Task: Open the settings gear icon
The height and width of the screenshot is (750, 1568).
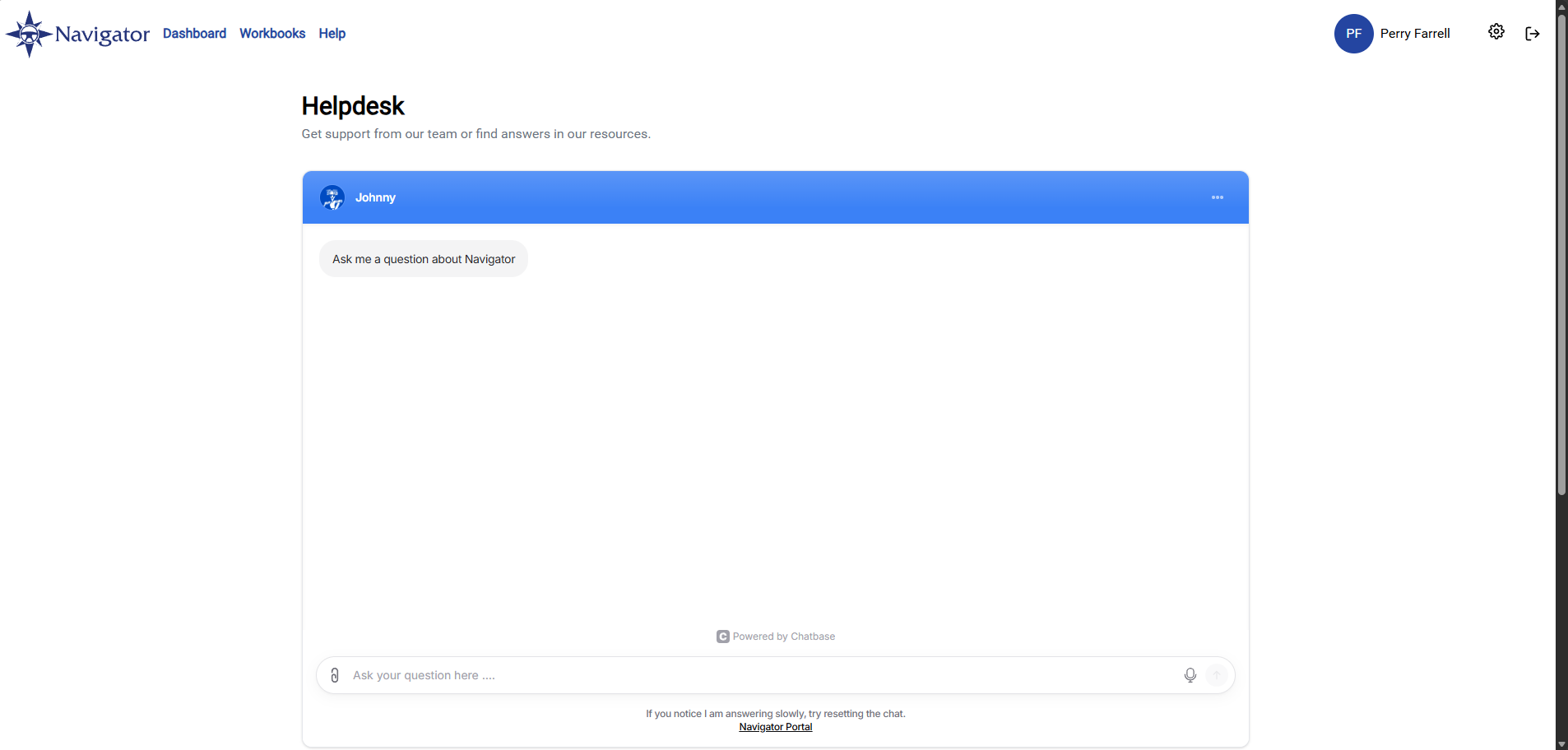Action: tap(1496, 32)
